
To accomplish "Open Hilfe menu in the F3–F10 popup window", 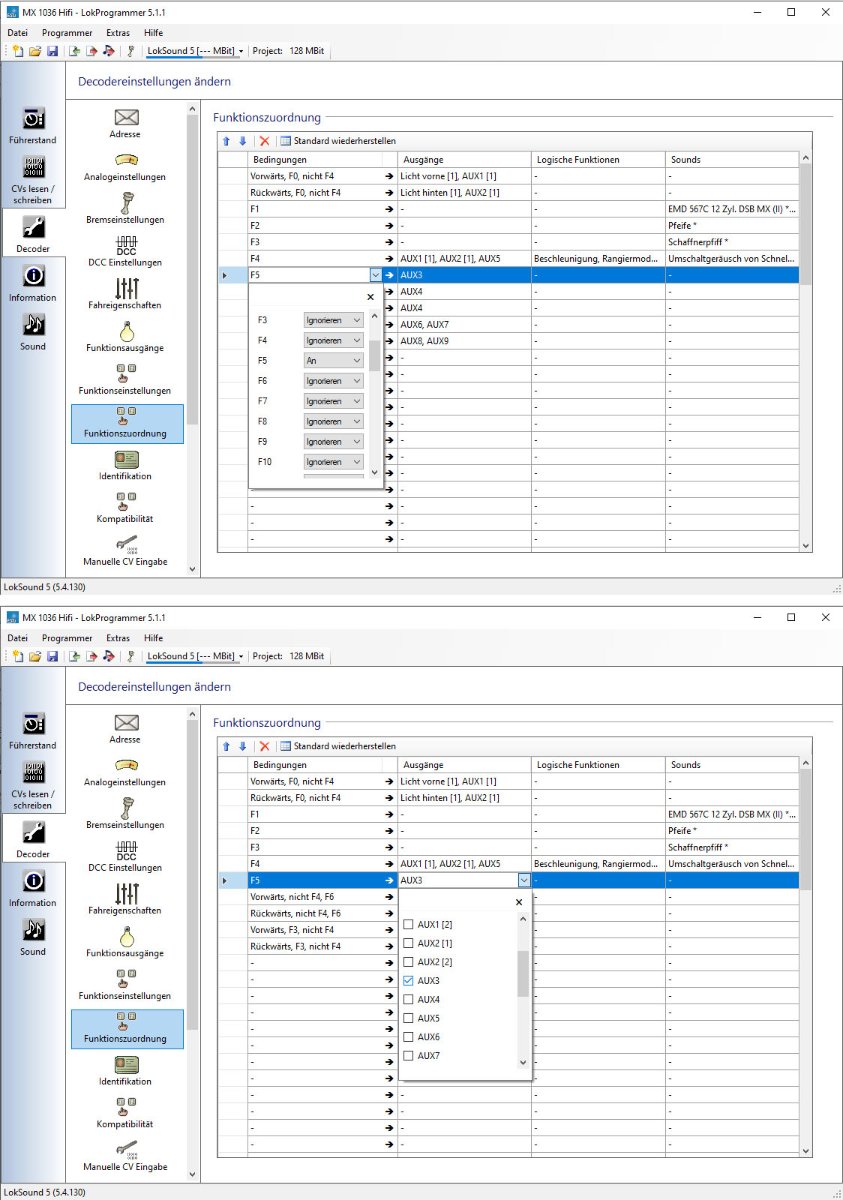I will click(x=153, y=33).
